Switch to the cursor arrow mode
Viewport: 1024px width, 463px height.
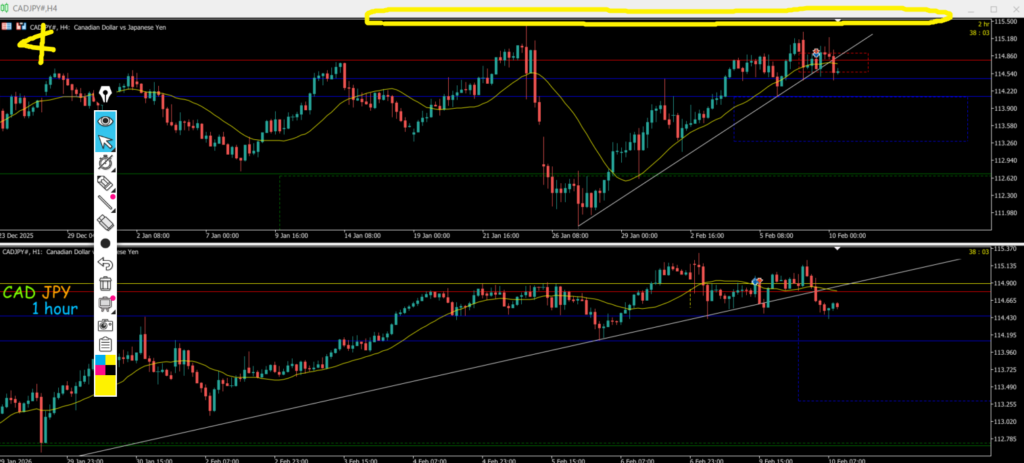coord(105,141)
